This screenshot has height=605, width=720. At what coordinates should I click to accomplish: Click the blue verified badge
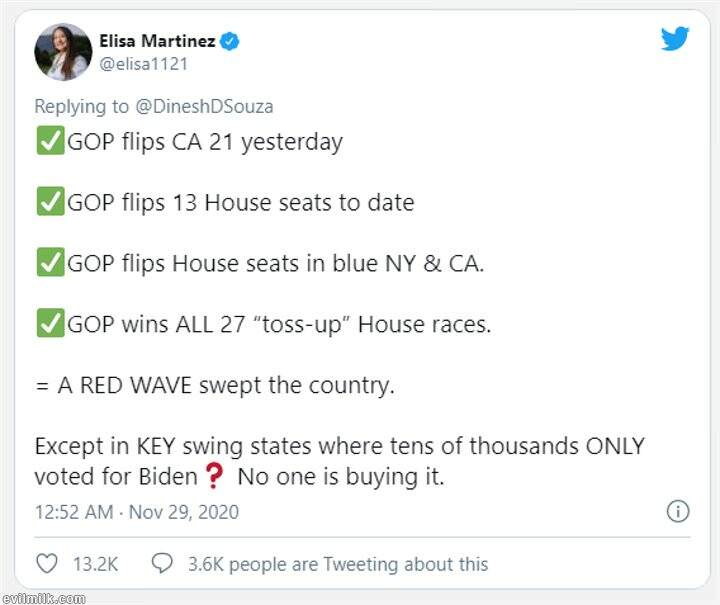(229, 41)
